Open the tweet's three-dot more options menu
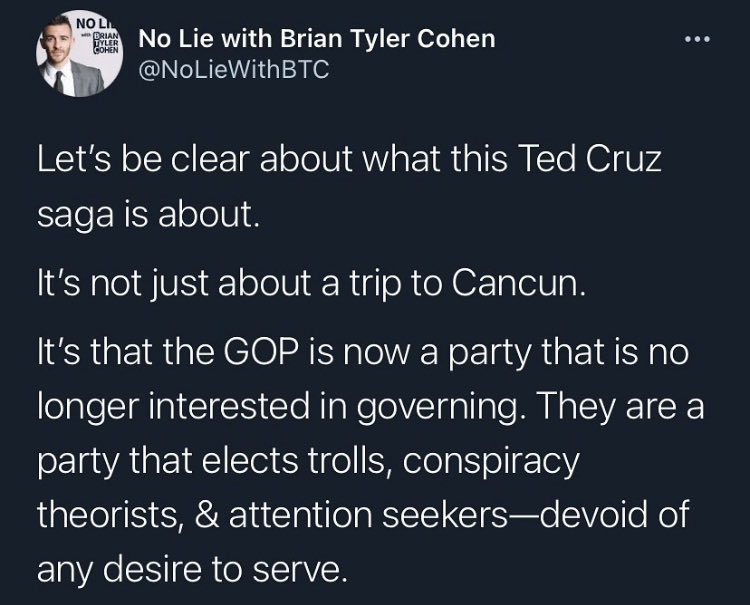The image size is (750, 605). coord(697,40)
